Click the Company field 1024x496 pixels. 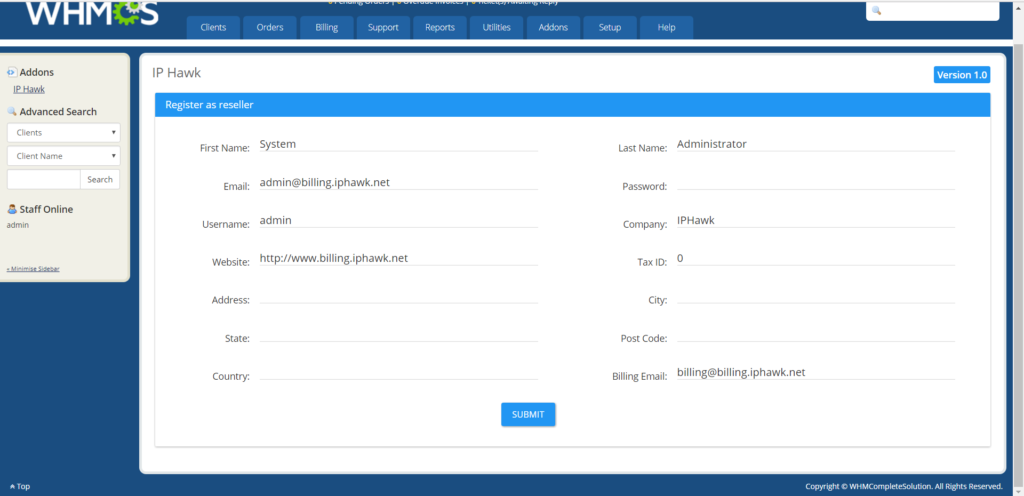[816, 221]
